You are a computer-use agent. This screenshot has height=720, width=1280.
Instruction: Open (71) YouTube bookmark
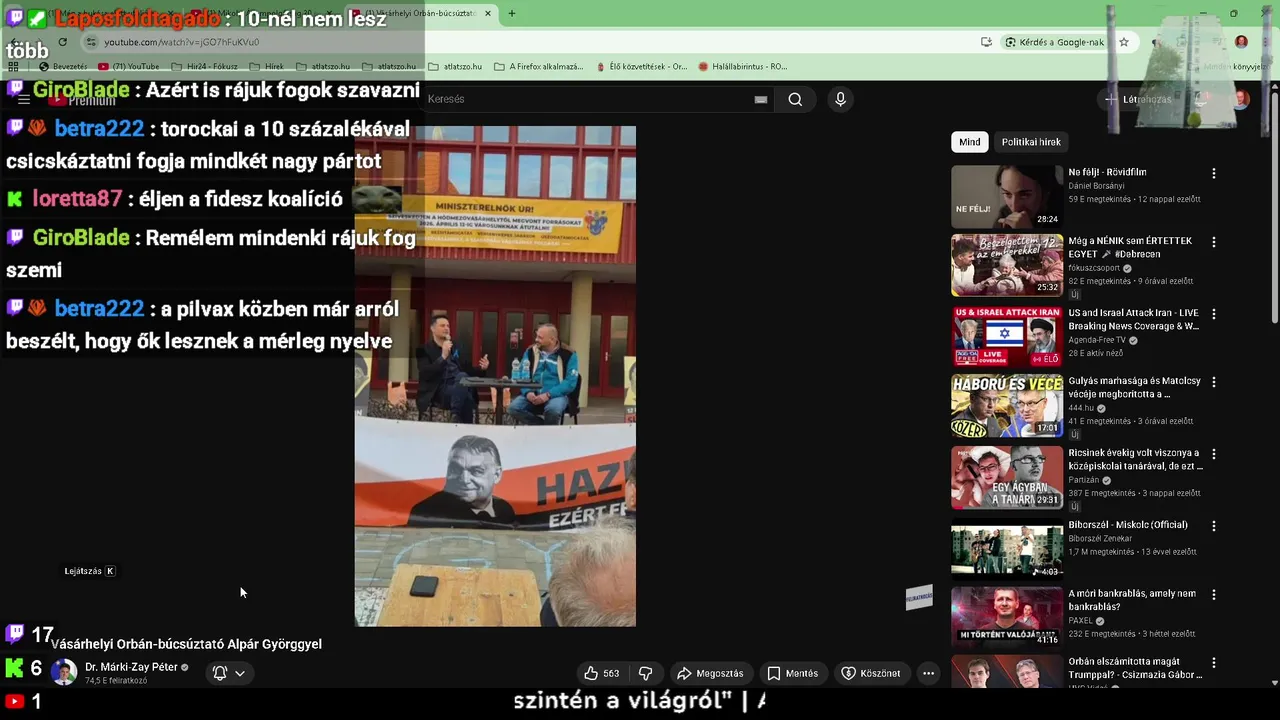(129, 67)
